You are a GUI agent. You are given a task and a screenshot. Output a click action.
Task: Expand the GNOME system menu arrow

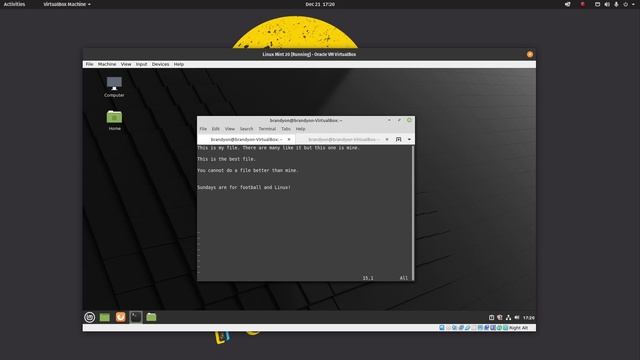pyautogui.click(x=633, y=4)
